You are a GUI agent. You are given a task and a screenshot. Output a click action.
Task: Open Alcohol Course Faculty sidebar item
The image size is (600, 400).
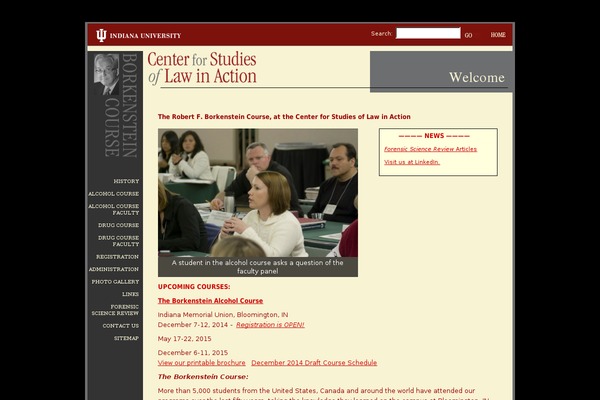(x=114, y=209)
